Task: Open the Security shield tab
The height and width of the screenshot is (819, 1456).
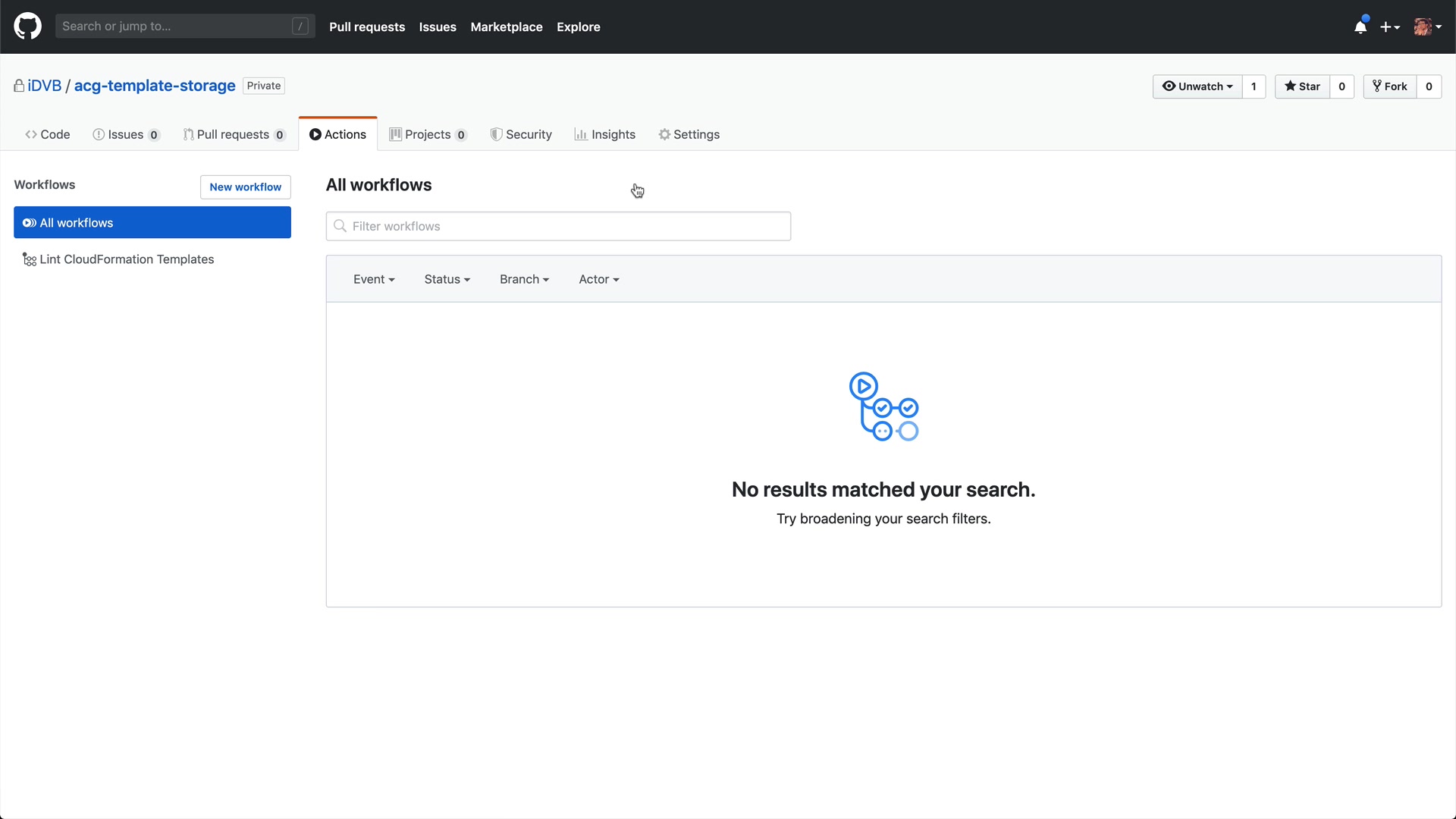Action: [521, 134]
